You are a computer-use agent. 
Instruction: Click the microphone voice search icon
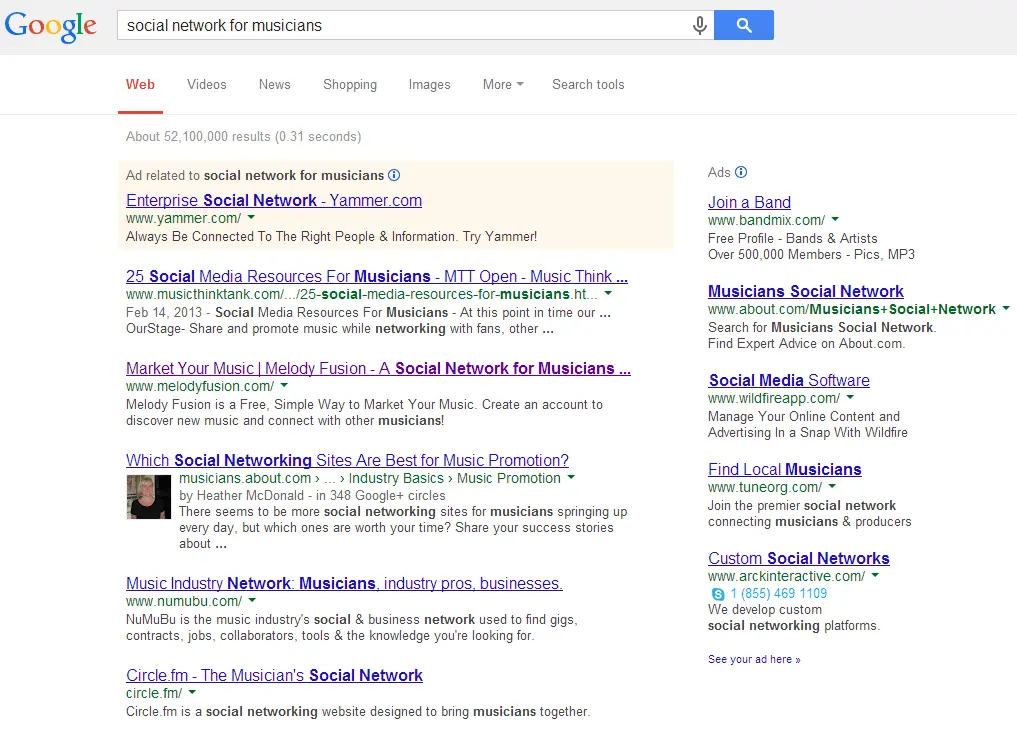(700, 26)
